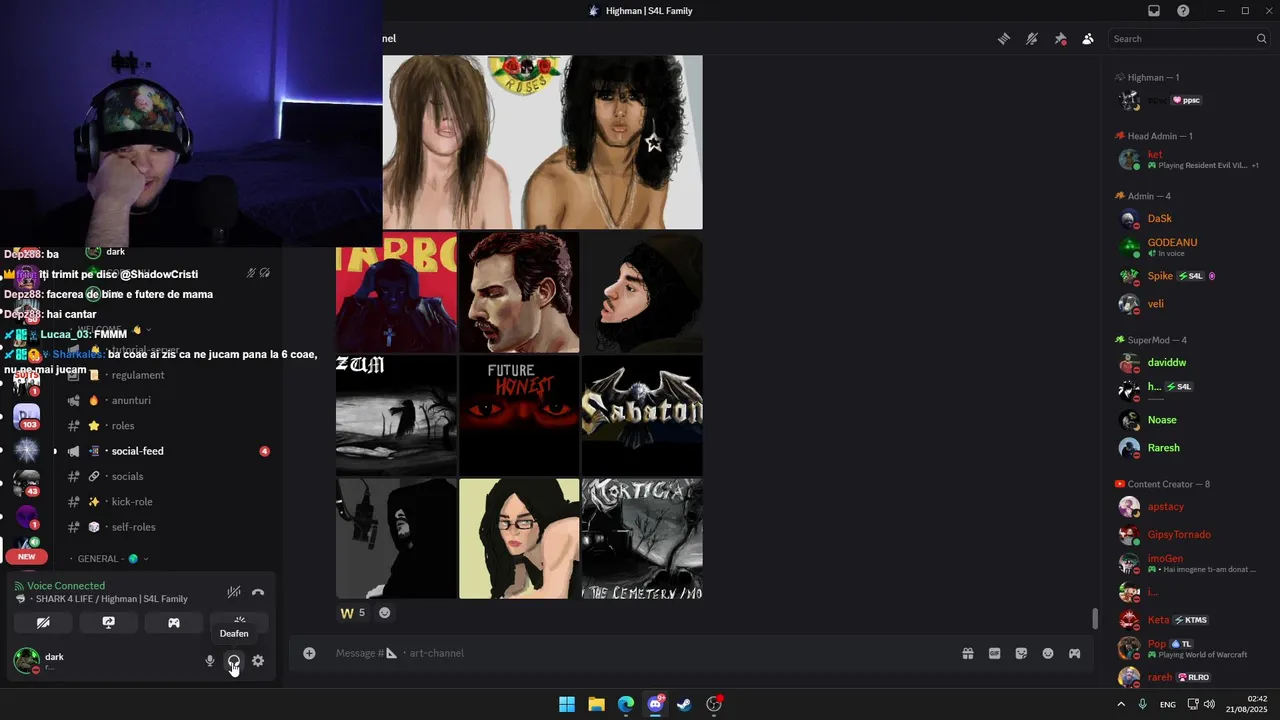The image size is (1280, 720).
Task: Open member apstacy profile
Action: (x=1188, y=506)
